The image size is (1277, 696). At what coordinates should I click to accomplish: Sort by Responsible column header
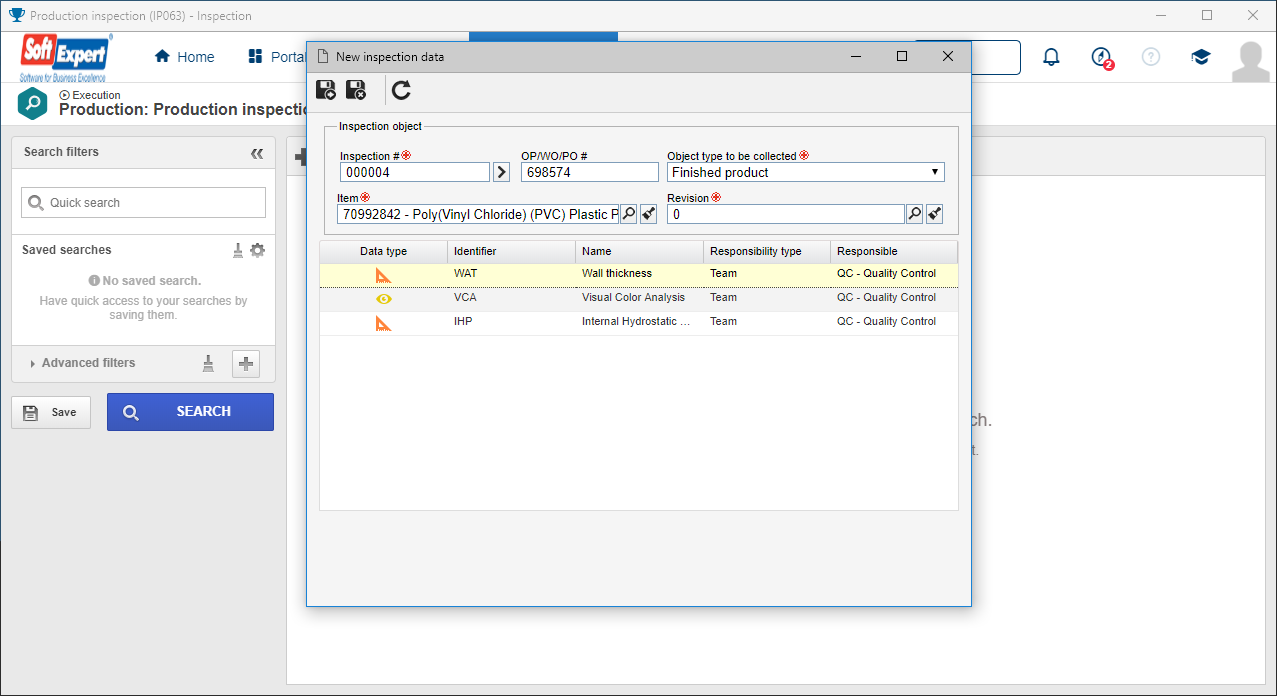[x=894, y=251]
